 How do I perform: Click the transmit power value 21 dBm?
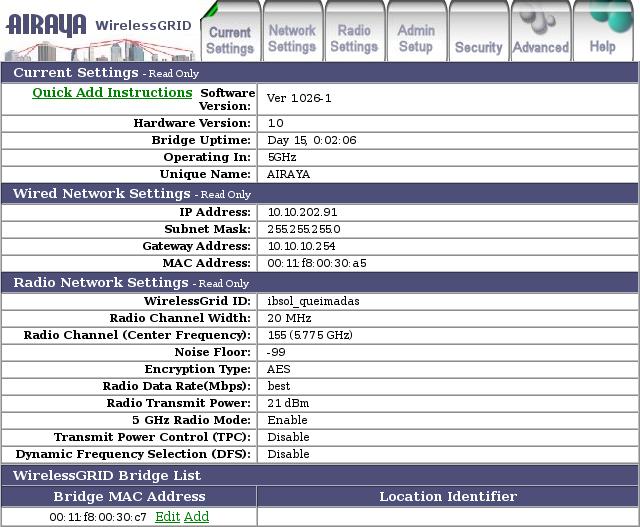tap(288, 403)
